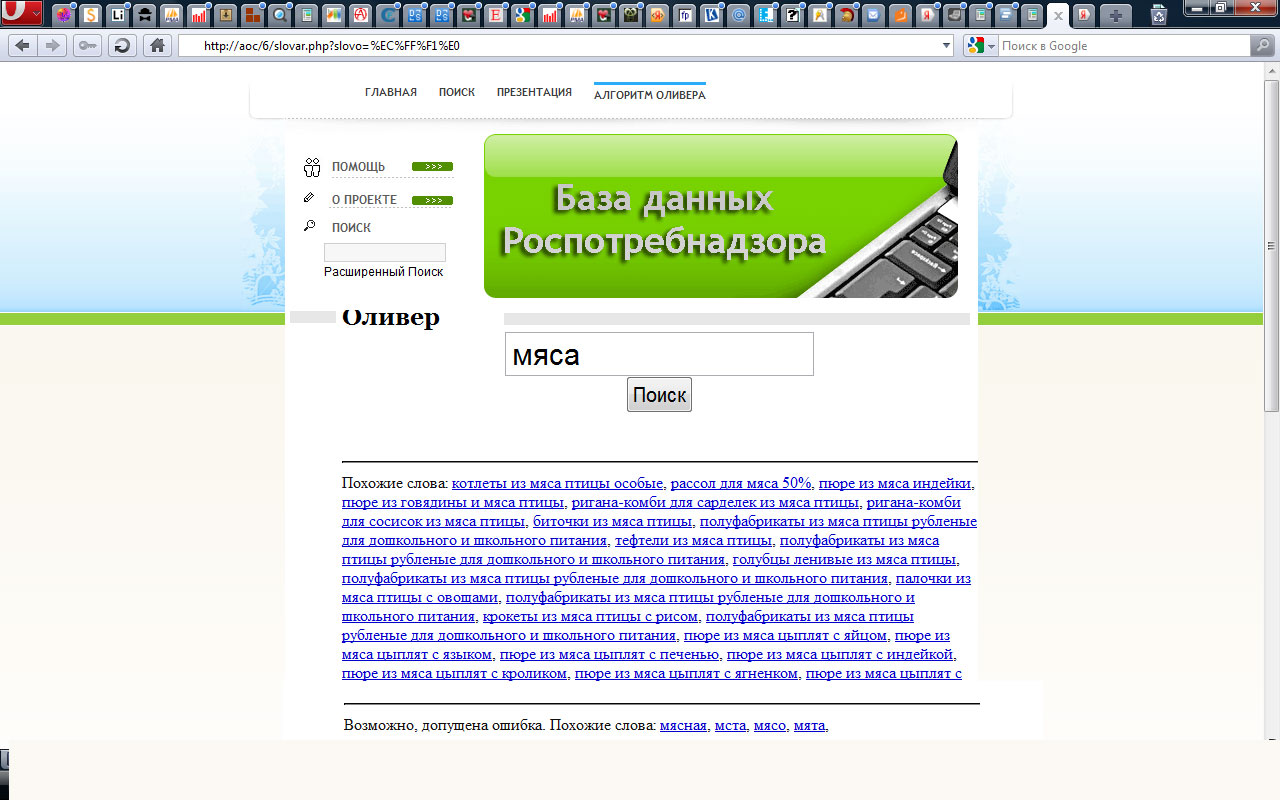Image resolution: width=1280 pixels, height=800 pixels.
Task: Open the red Opera menu button
Action: pyautogui.click(x=21, y=14)
